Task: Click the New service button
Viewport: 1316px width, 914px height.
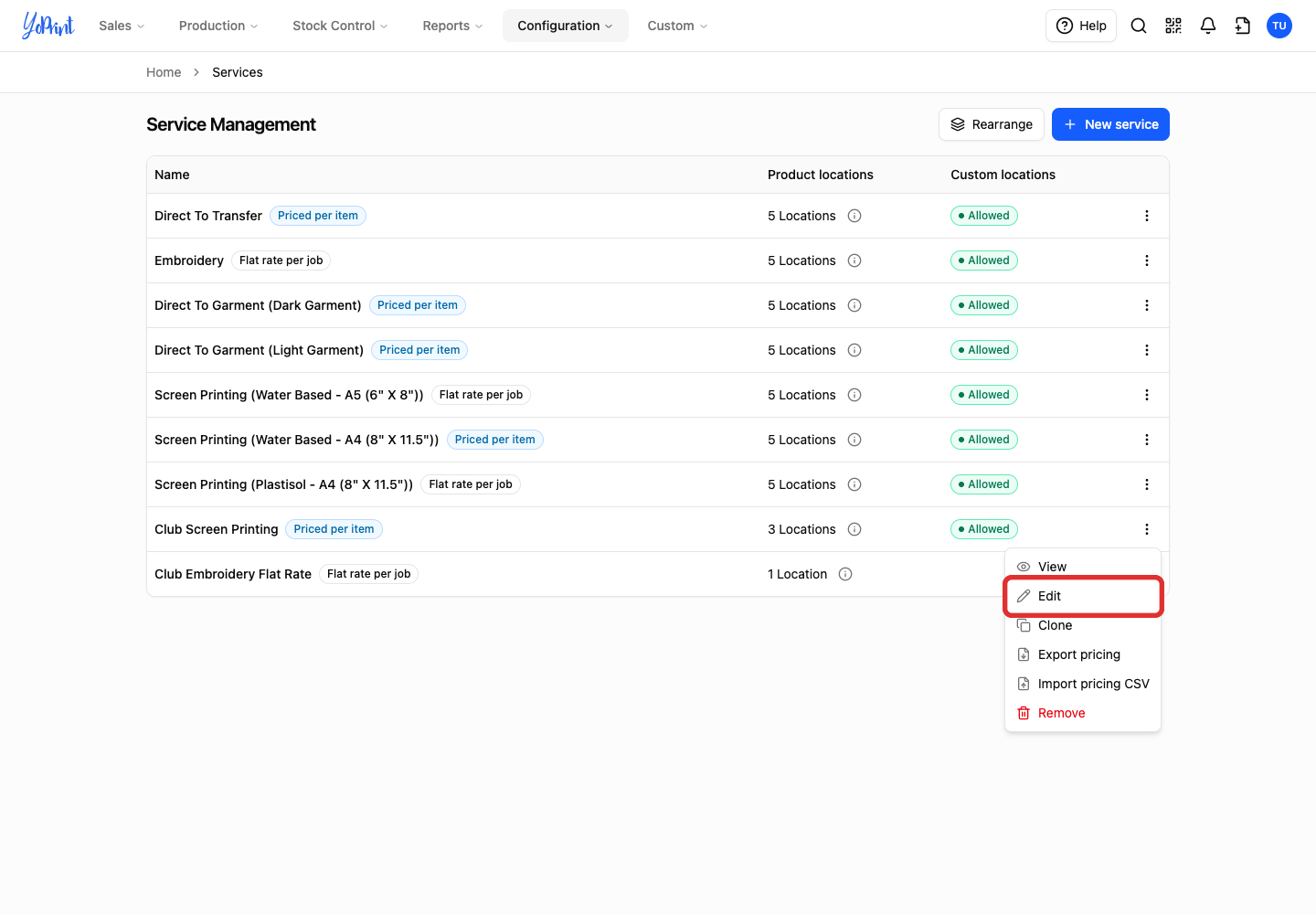Action: pos(1110,124)
